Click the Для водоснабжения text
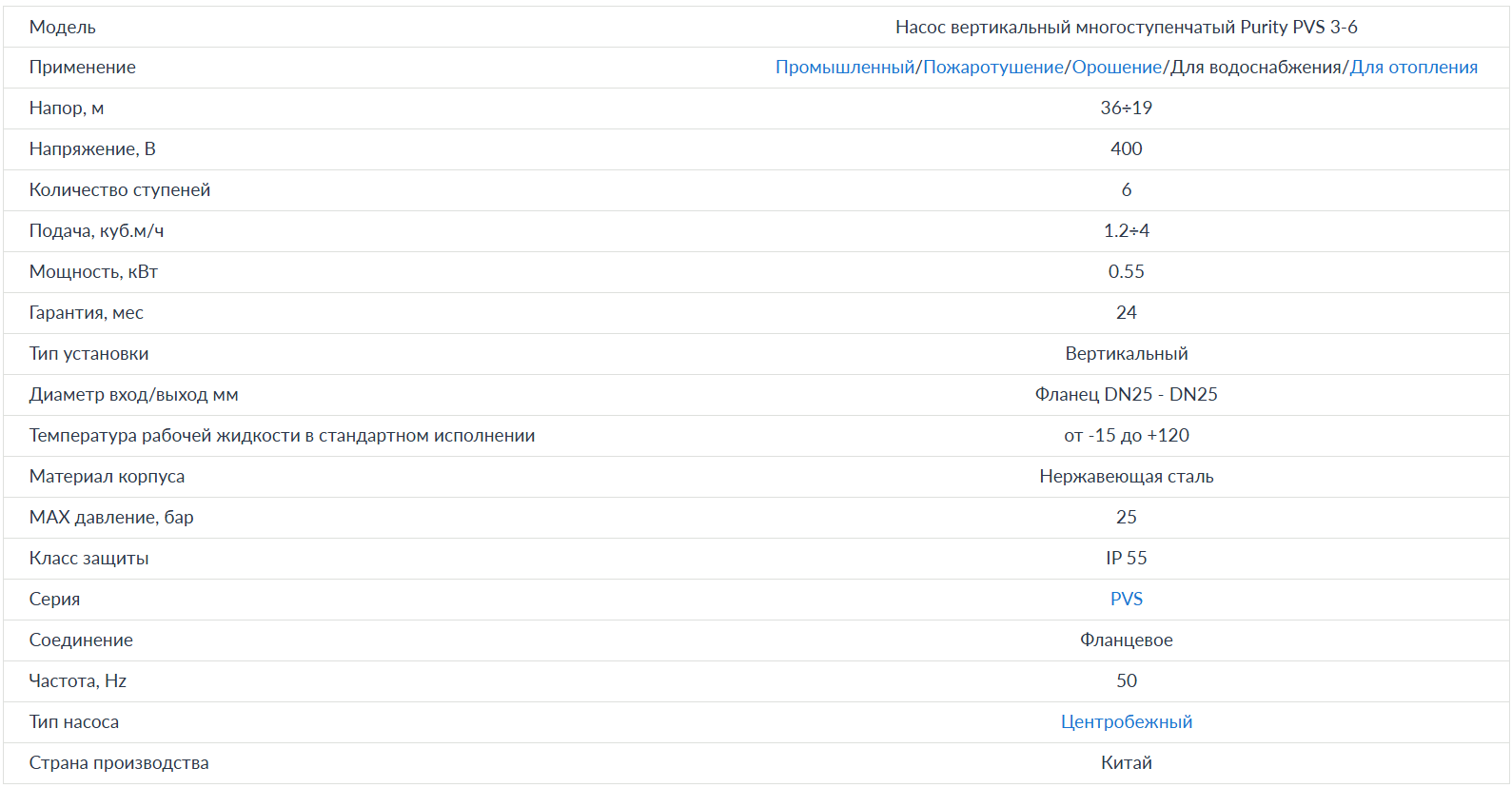 coord(1255,68)
